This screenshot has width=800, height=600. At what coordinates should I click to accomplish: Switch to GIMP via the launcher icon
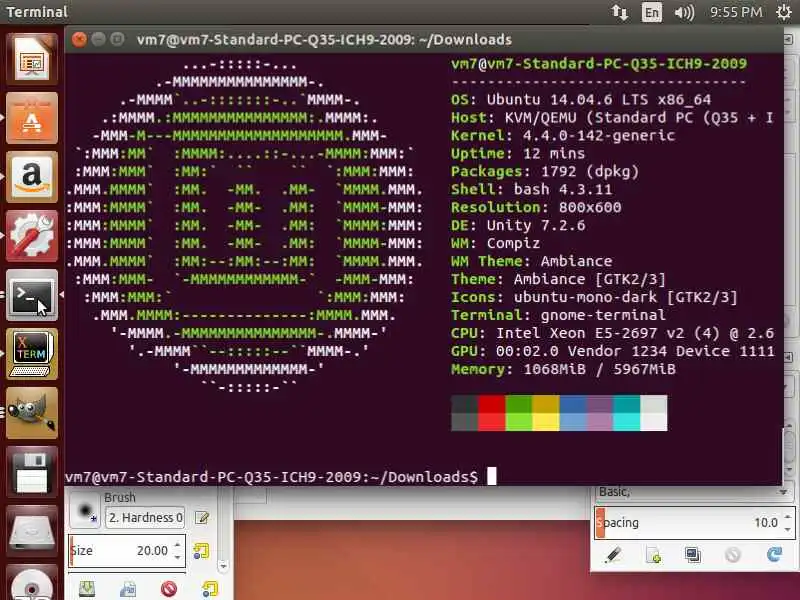click(x=32, y=413)
